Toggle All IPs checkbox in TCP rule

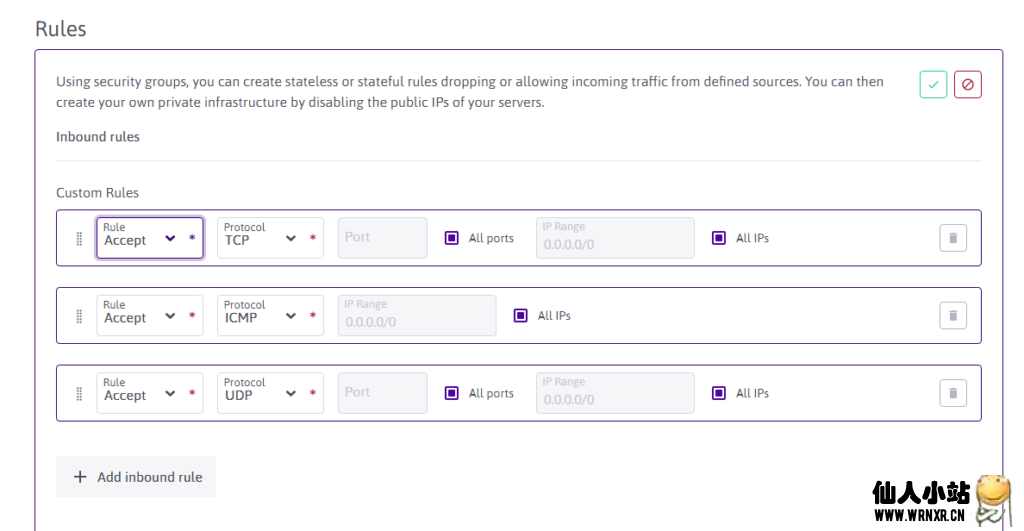click(719, 238)
